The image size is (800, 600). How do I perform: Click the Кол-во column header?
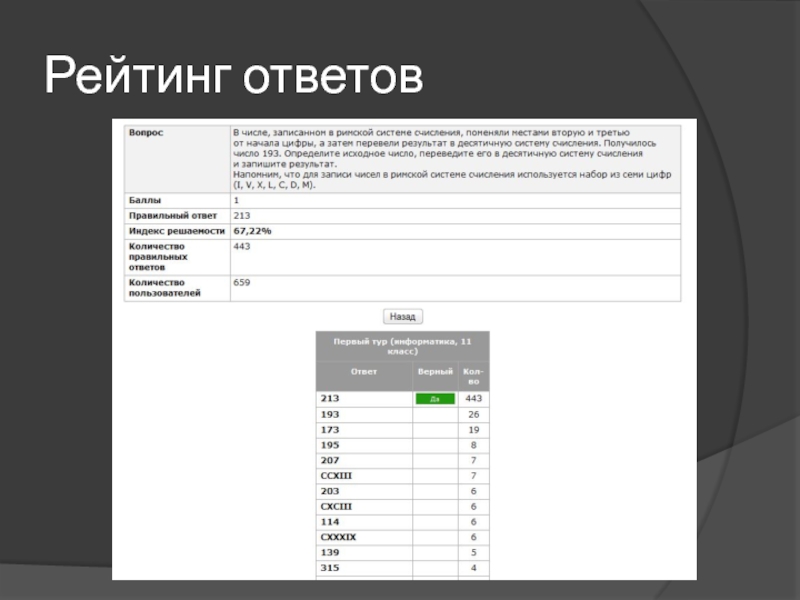pyautogui.click(x=473, y=376)
